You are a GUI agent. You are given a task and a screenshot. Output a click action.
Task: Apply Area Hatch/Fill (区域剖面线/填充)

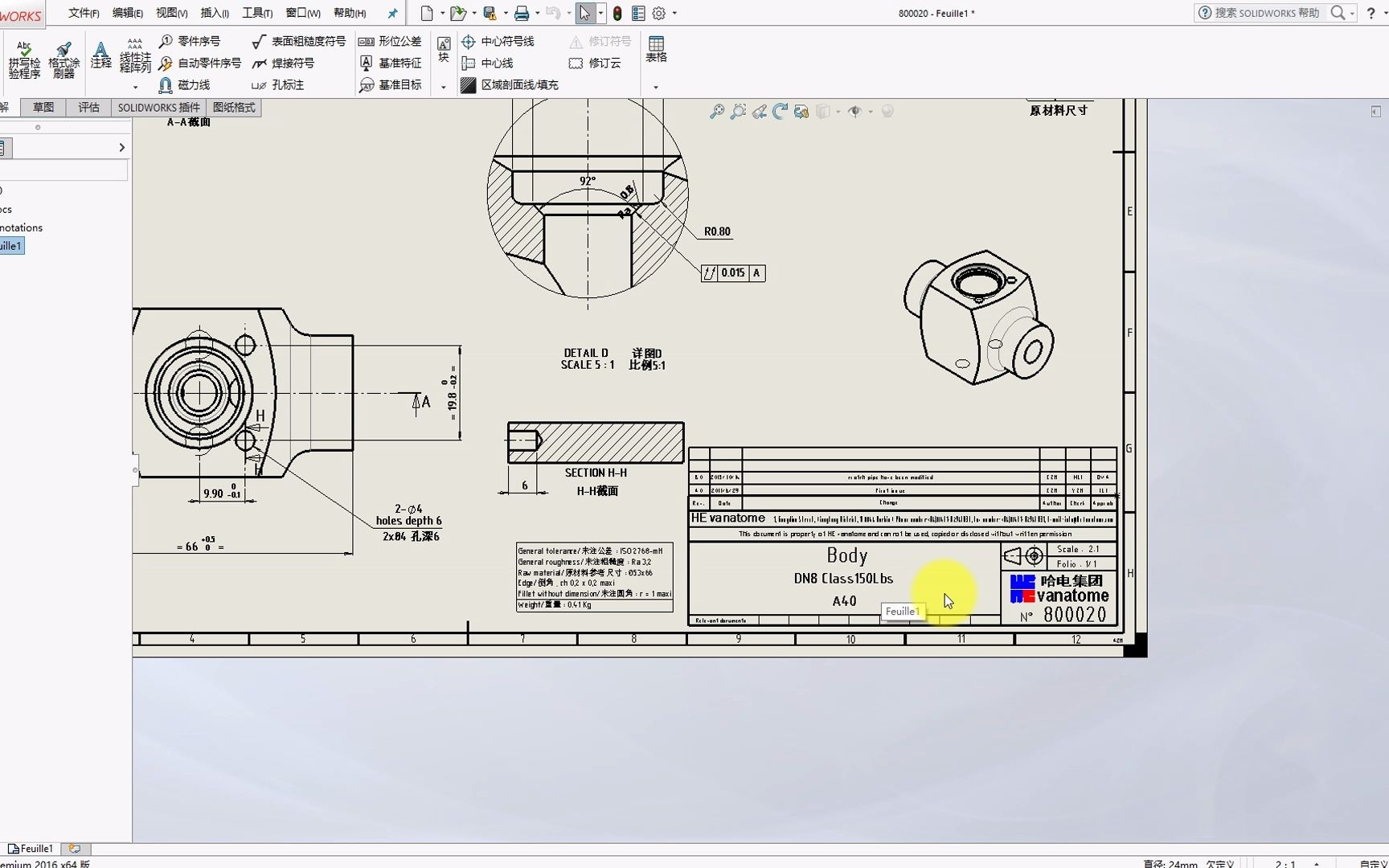point(510,84)
